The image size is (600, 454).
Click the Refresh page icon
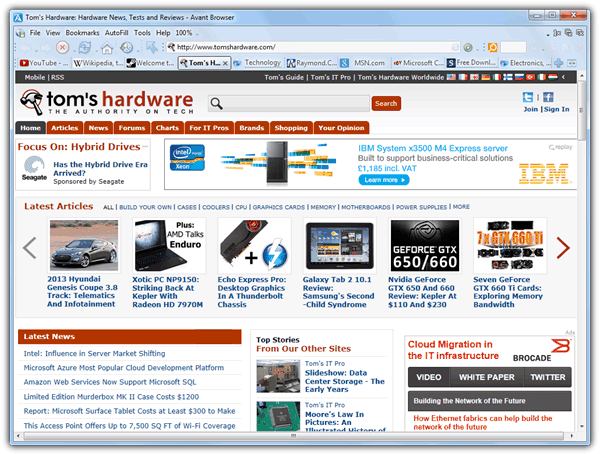point(84,47)
